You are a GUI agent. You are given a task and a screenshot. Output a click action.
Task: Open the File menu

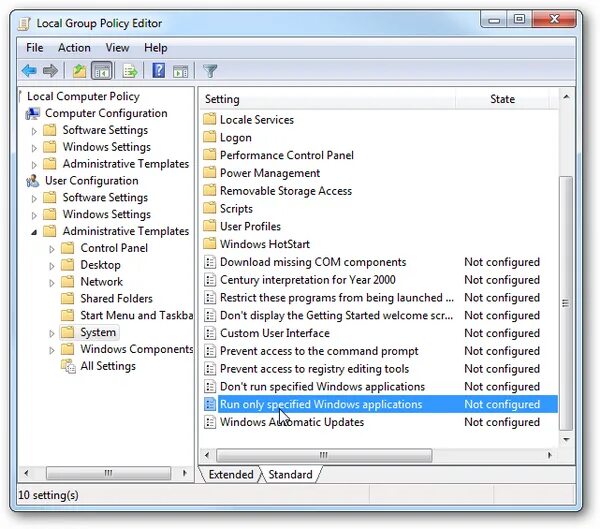point(34,48)
